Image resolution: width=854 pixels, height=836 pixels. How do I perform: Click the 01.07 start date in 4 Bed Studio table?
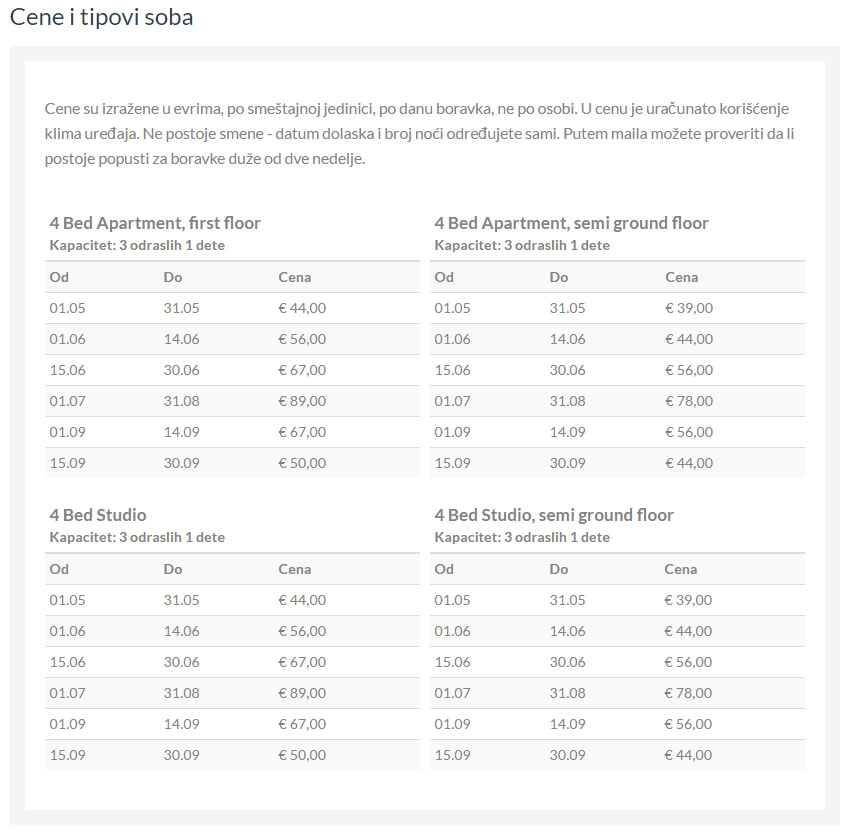pyautogui.click(x=68, y=693)
